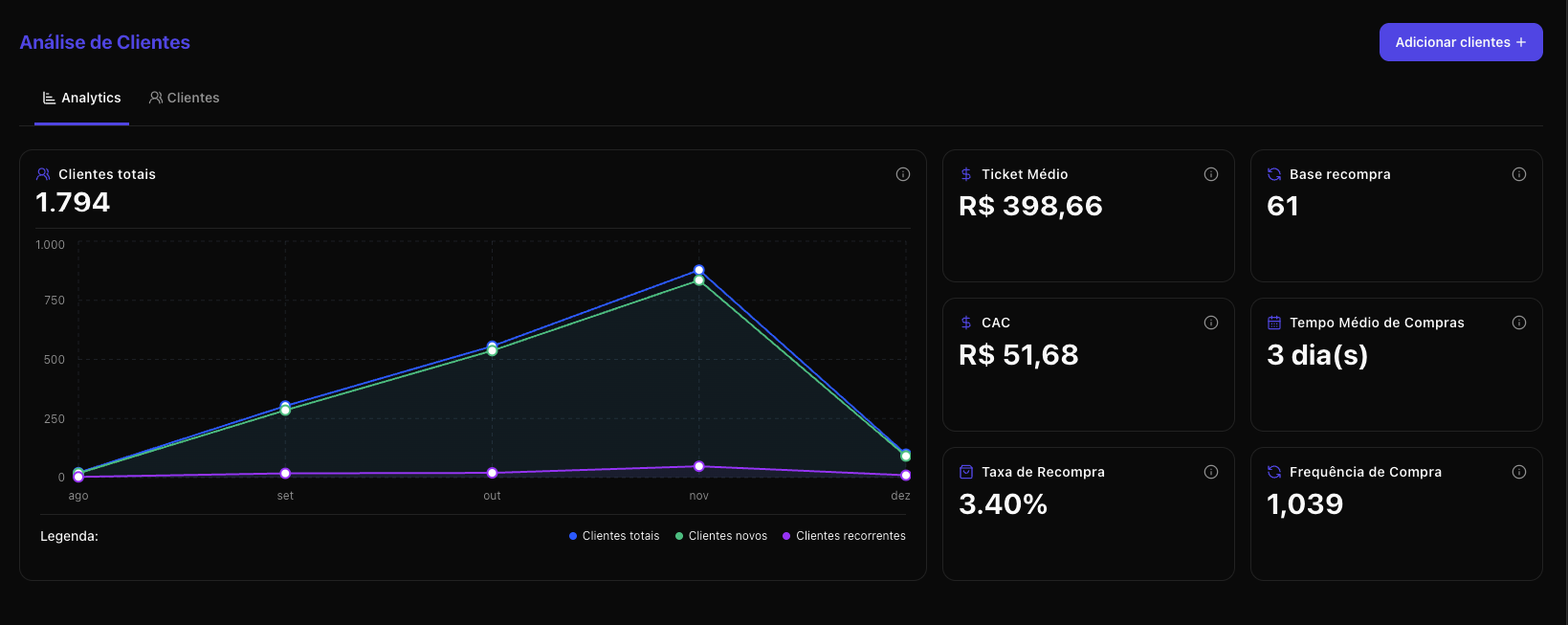1568x625 pixels.
Task: Click the chart icon next to Analytics tab
Action: [48, 97]
